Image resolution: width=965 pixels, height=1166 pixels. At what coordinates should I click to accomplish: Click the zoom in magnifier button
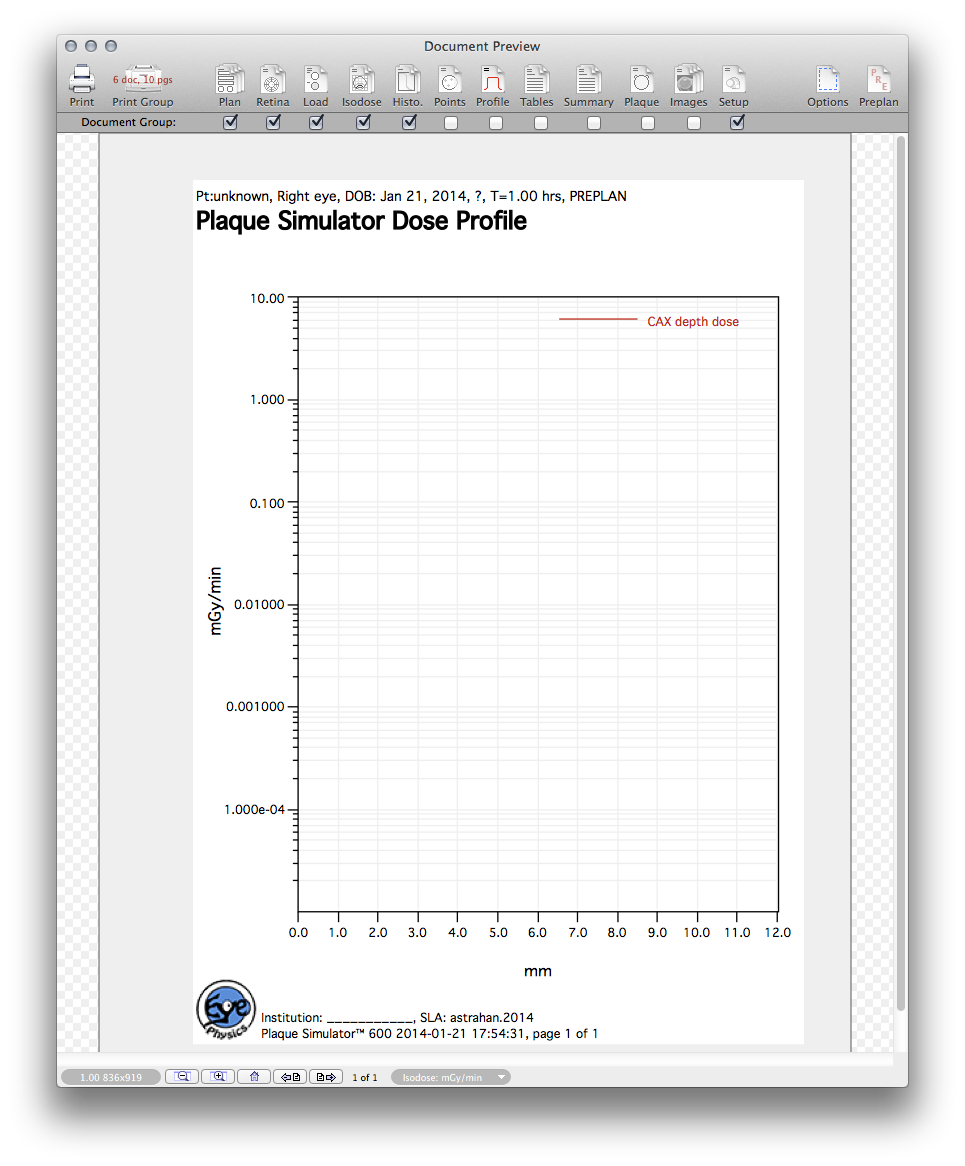(x=218, y=1077)
